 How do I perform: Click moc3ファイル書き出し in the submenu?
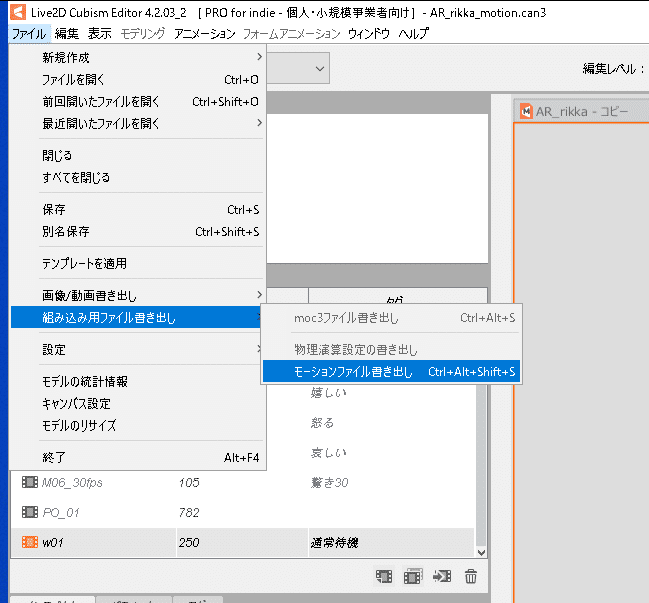coord(392,318)
